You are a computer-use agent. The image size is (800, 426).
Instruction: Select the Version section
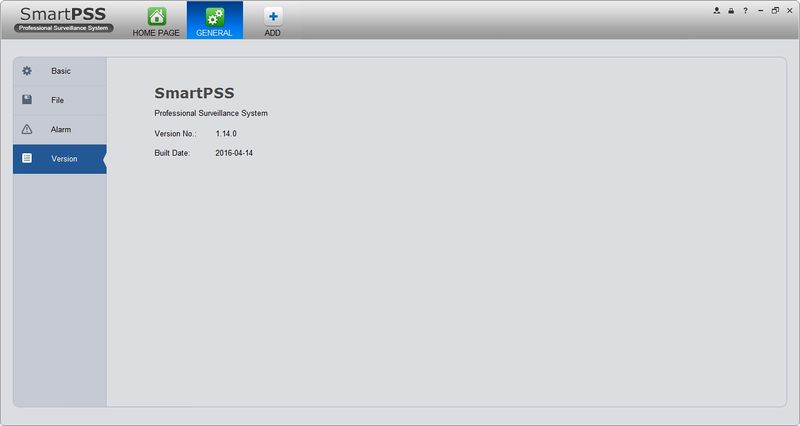(x=60, y=159)
